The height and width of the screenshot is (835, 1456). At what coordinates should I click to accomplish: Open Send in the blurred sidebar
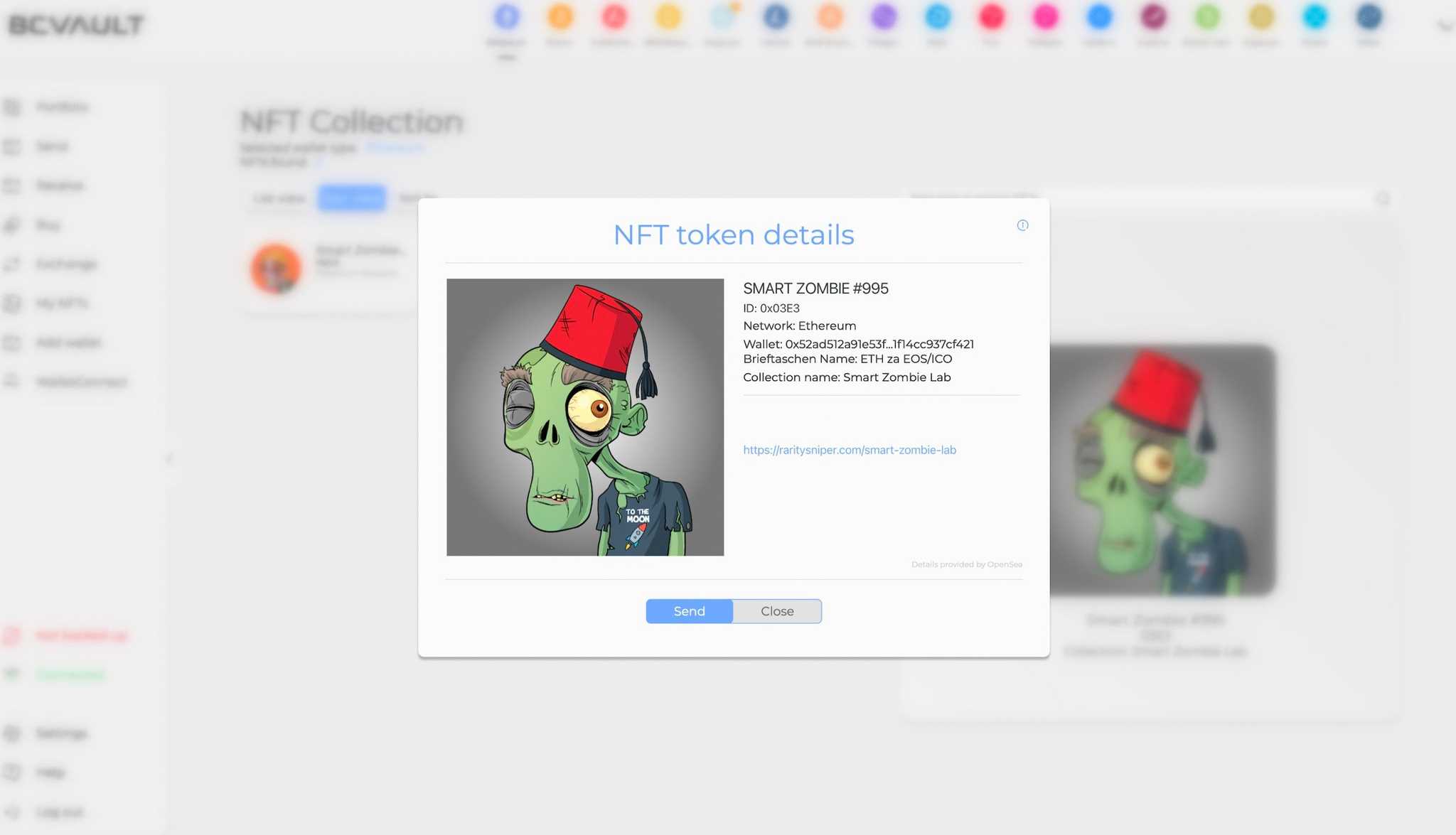(x=52, y=146)
